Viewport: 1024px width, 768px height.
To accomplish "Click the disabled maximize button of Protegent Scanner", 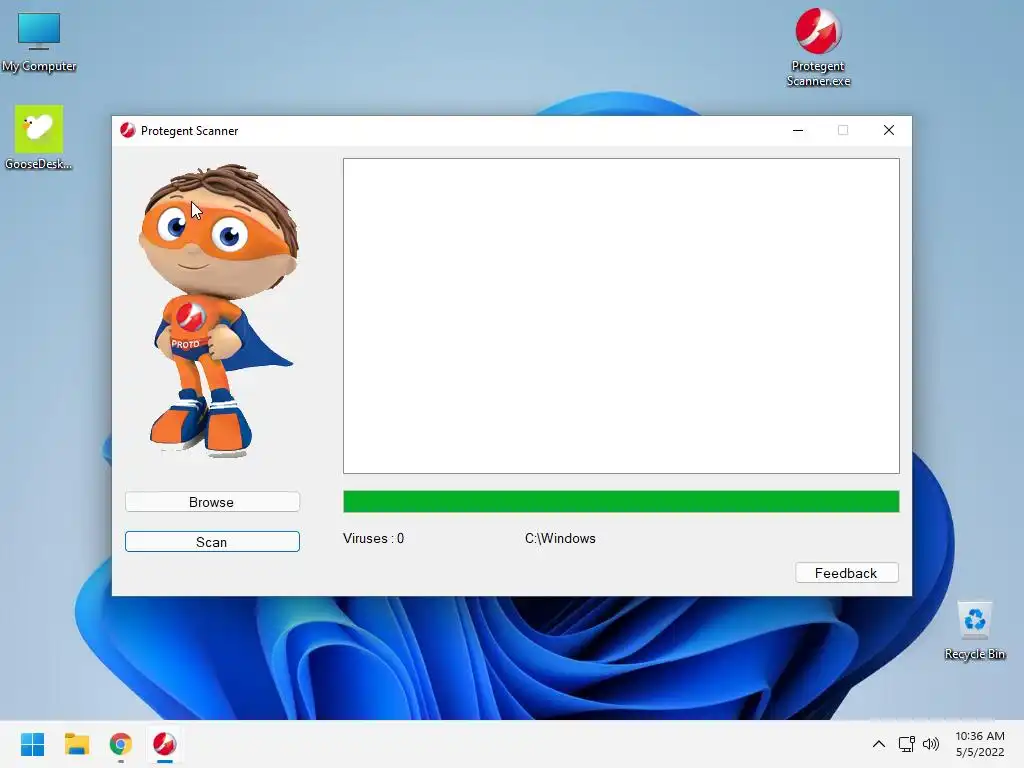I will [843, 131].
